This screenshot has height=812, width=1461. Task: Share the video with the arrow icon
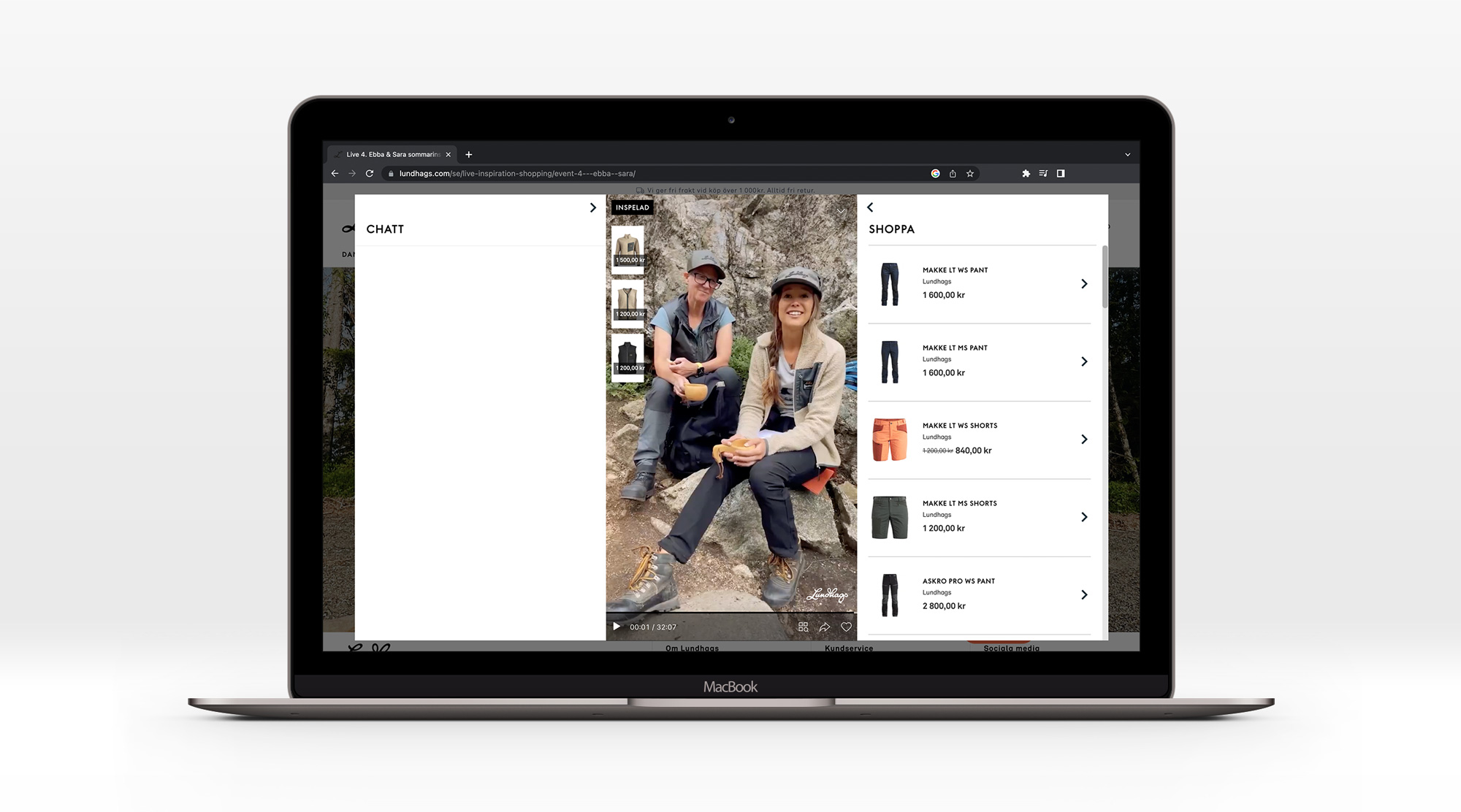(x=825, y=627)
